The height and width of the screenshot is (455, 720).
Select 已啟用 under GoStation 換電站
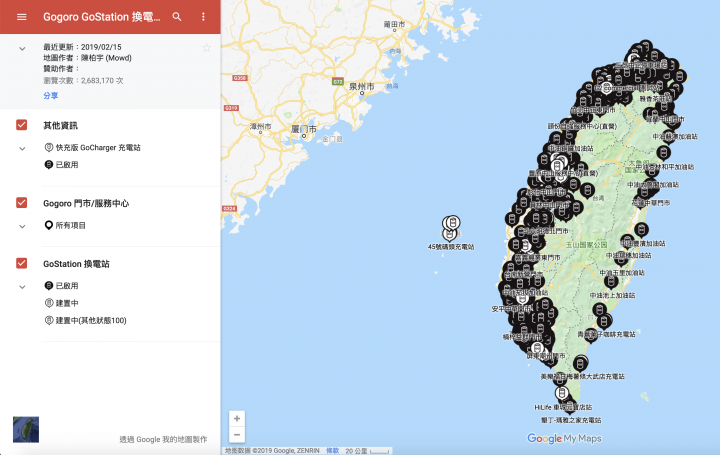click(x=67, y=286)
